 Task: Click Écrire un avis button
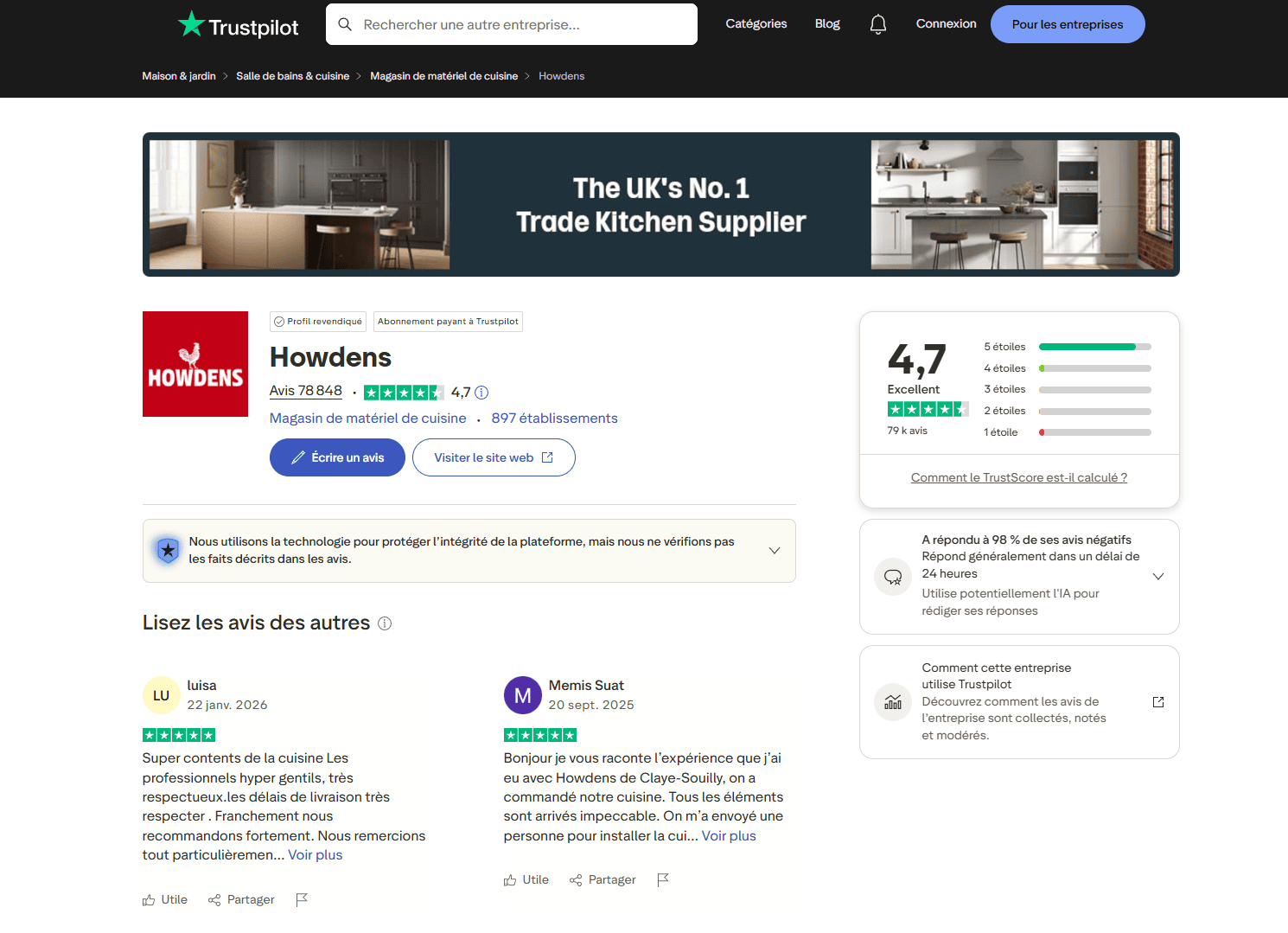337,457
